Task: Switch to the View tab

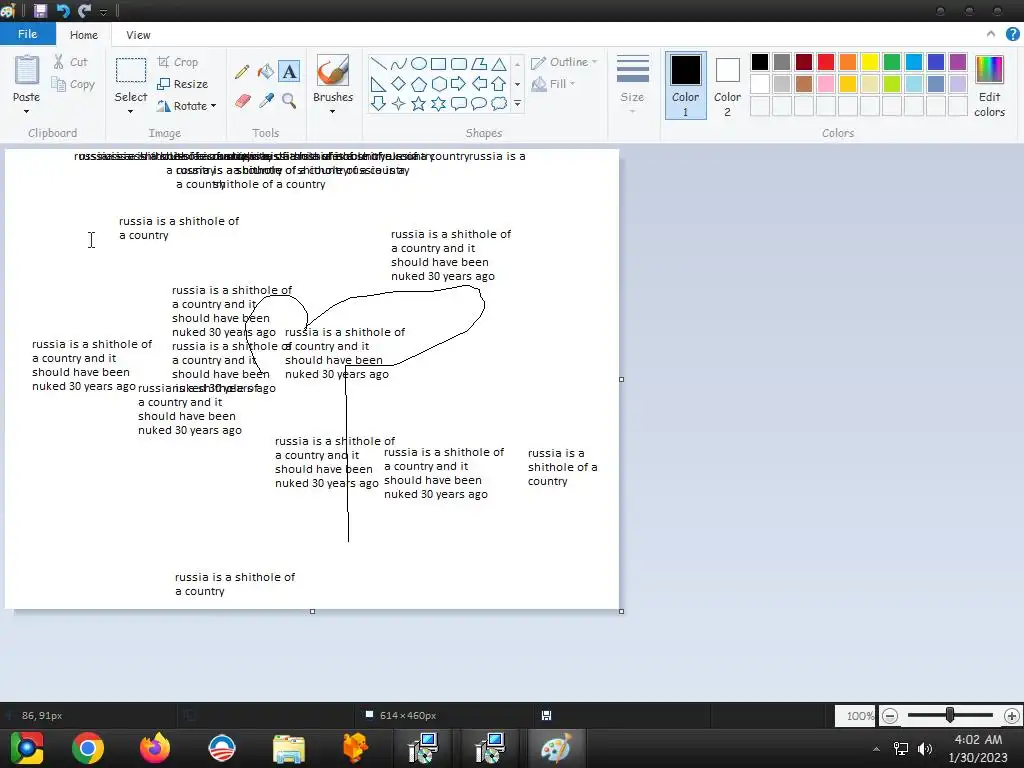Action: click(x=138, y=35)
